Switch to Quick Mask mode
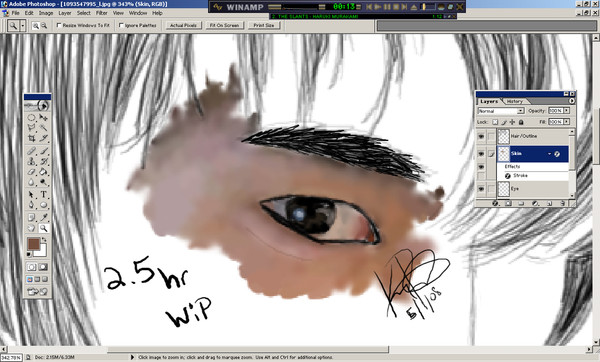600x362 pixels. [42, 267]
